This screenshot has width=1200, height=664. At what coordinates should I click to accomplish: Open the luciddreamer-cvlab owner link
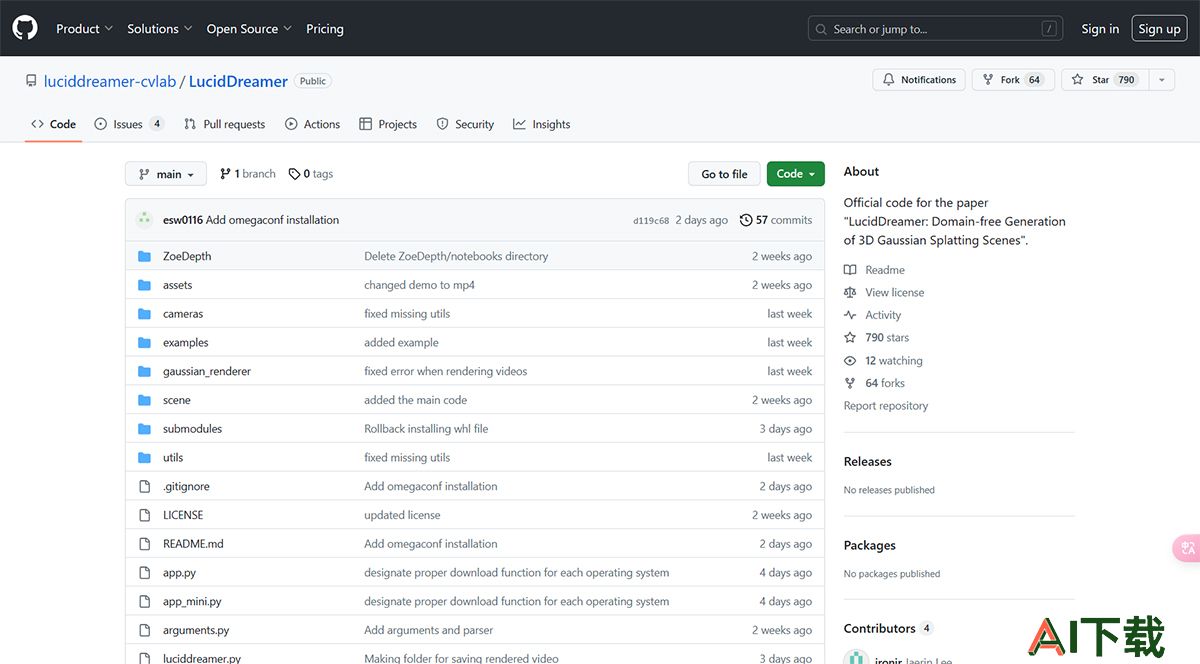coord(110,81)
